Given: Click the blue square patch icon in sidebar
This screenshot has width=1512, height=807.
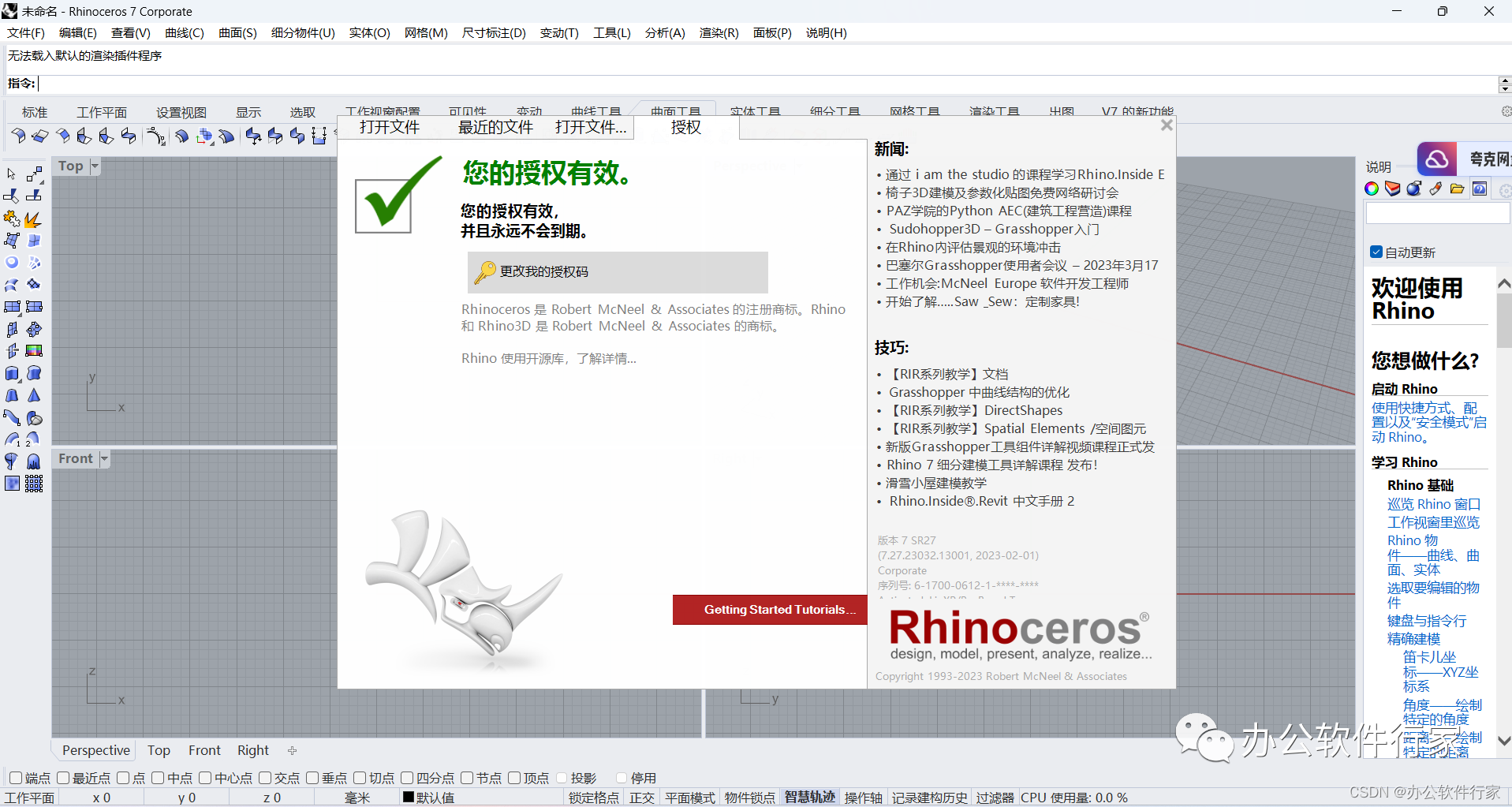Looking at the screenshot, I should coord(12,484).
